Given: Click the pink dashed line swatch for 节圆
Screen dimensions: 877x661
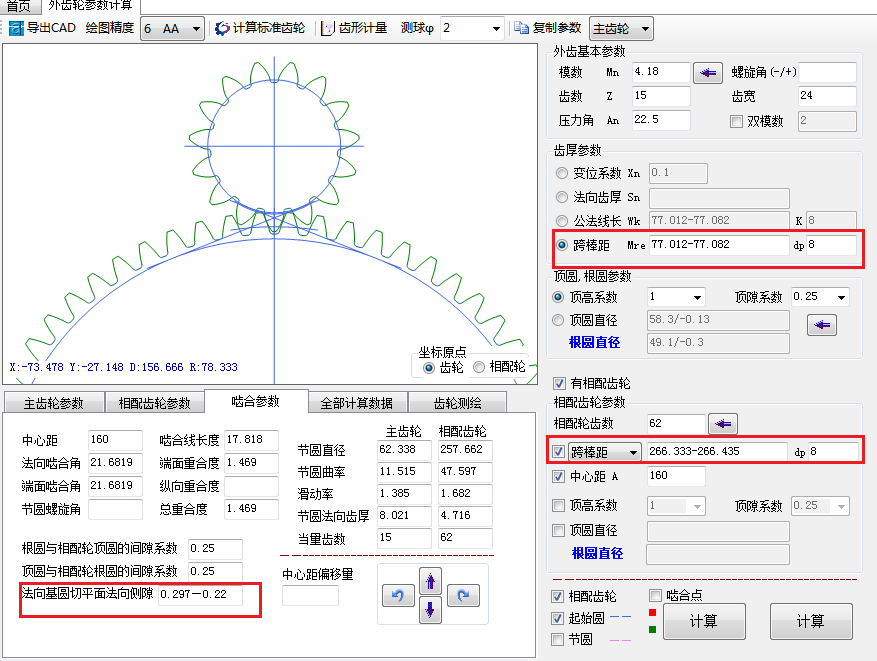Looking at the screenshot, I should pos(620,640).
